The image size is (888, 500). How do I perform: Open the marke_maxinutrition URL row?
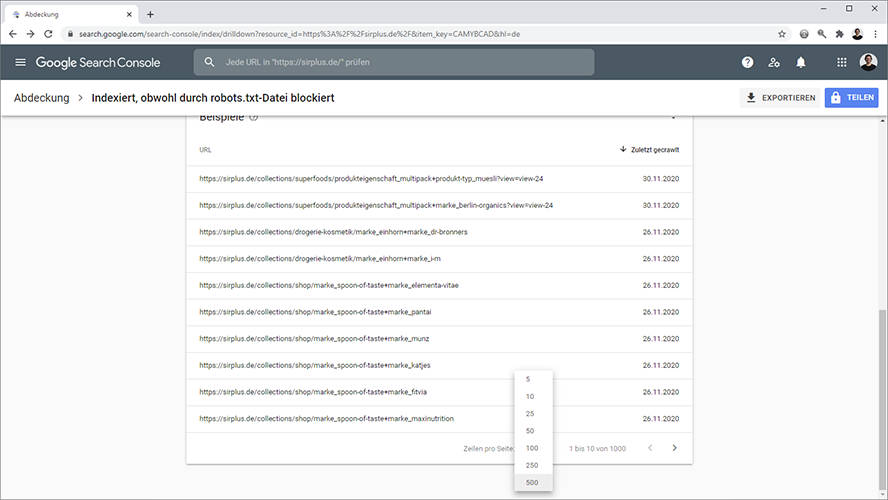(439, 418)
